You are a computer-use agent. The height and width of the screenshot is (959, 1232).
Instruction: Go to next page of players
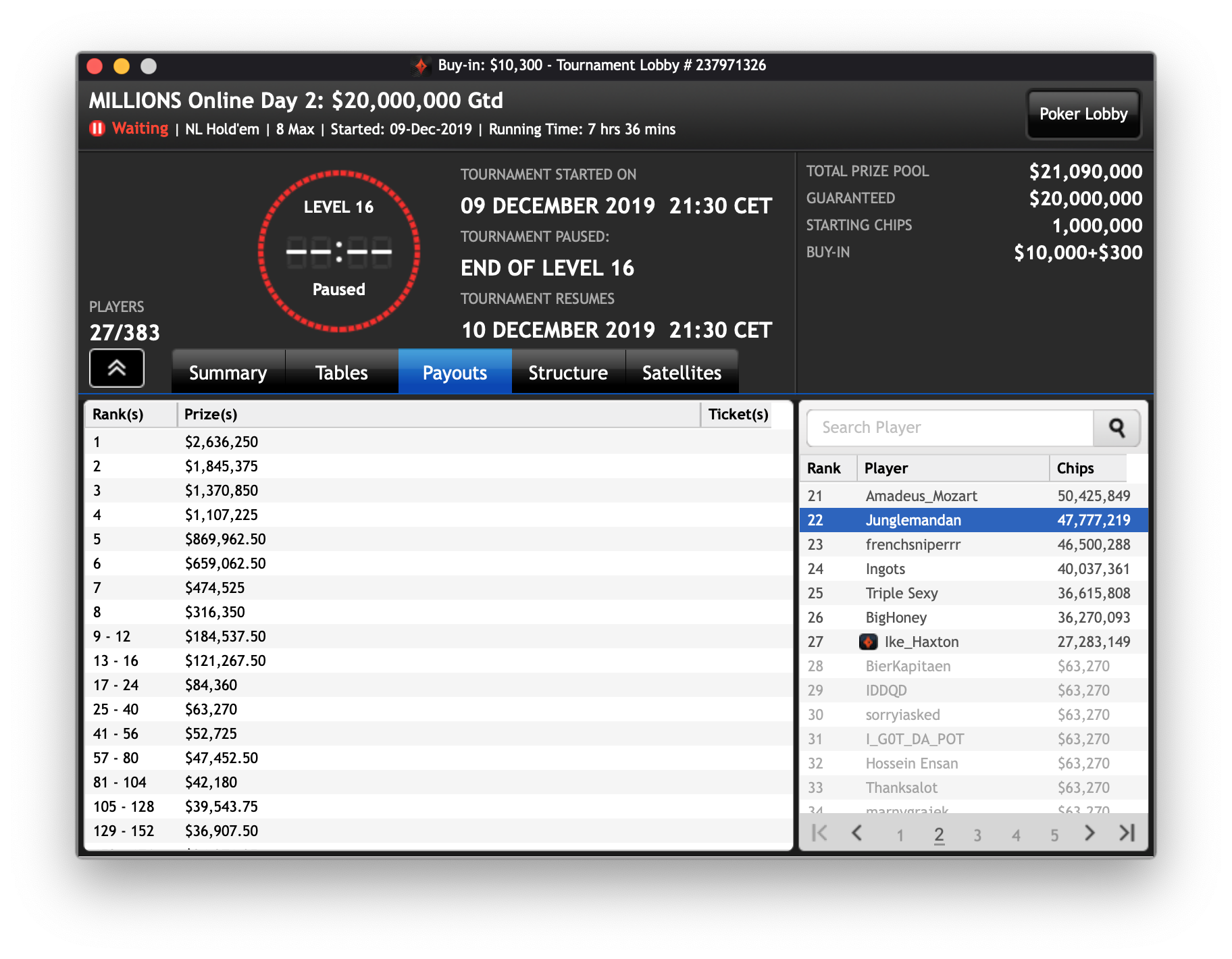pos(1089,833)
